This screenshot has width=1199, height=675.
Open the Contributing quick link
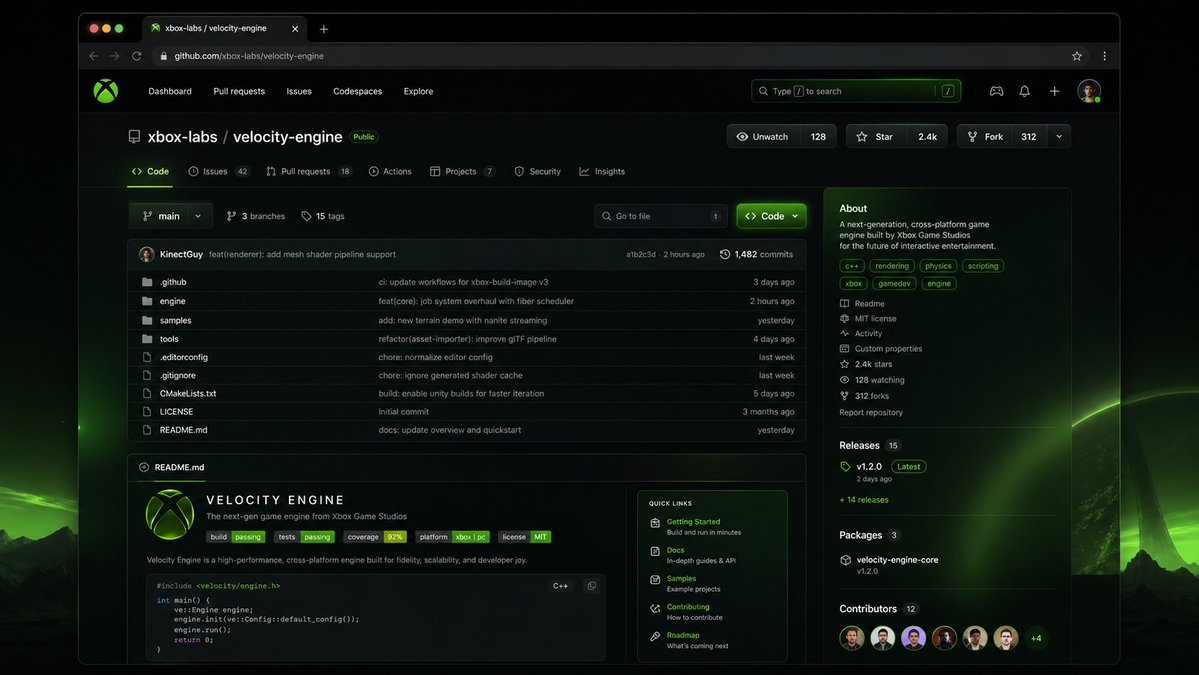click(688, 606)
